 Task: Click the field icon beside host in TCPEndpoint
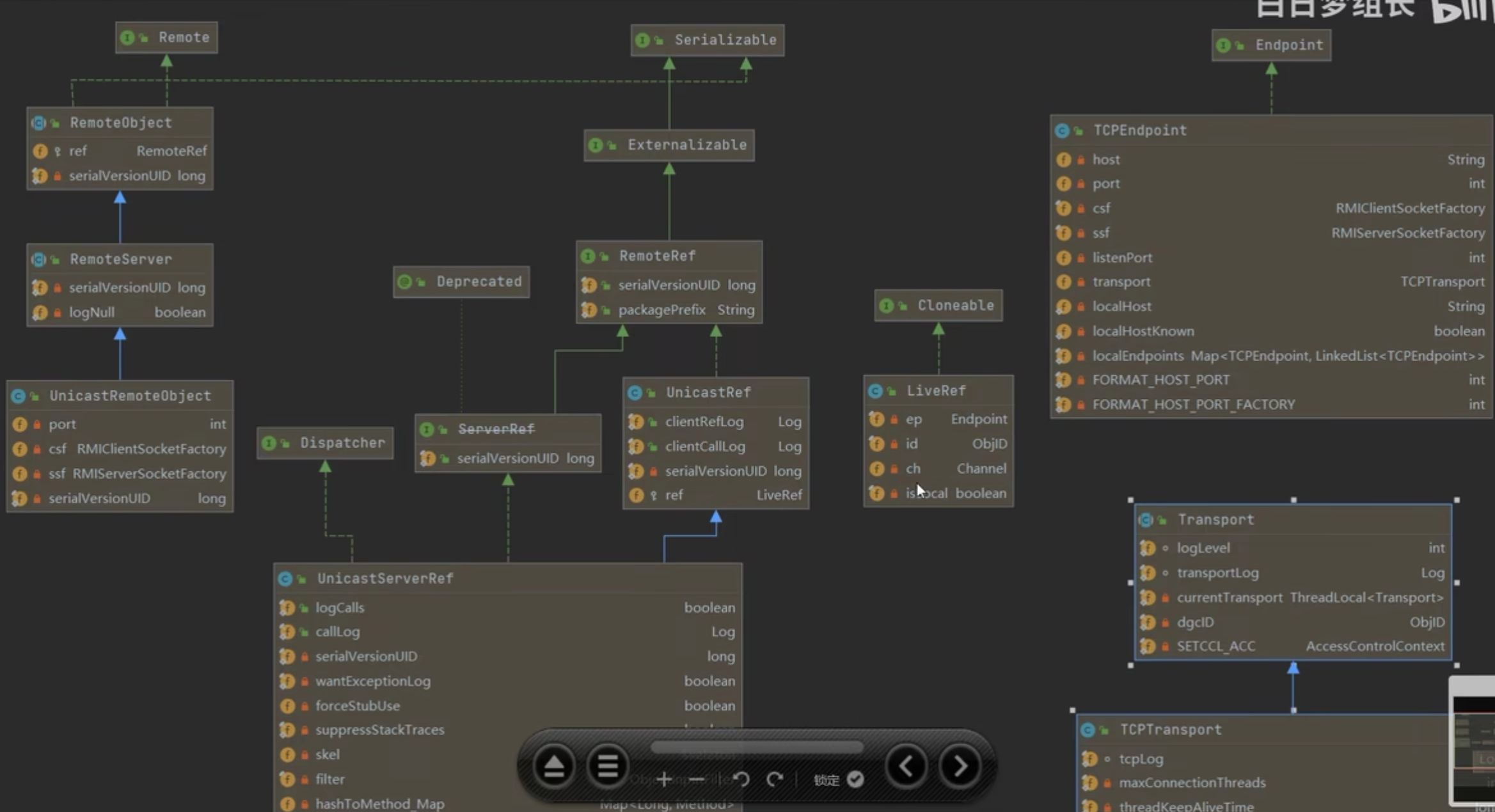pyautogui.click(x=1063, y=160)
